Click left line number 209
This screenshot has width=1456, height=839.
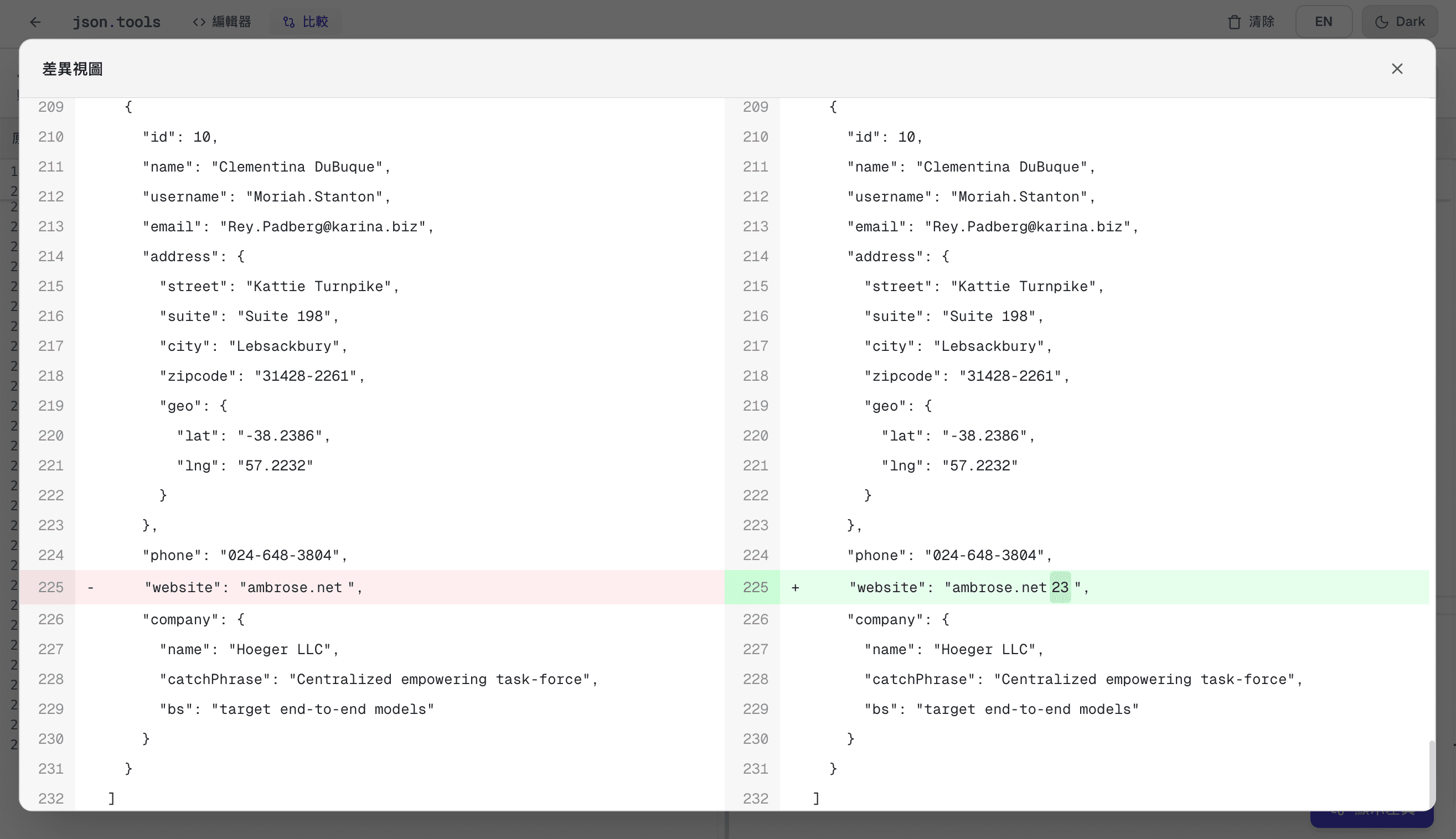51,107
